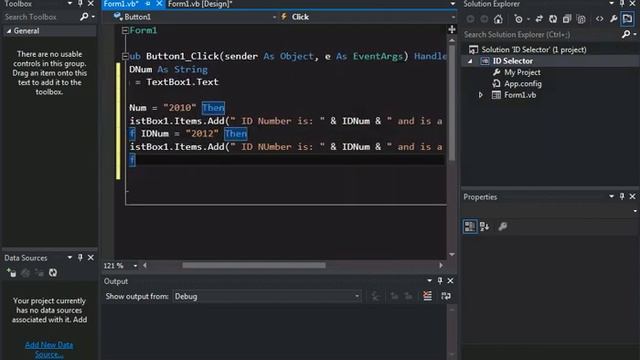
Task: Open Show output from Debug dropdown
Action: pos(357,296)
